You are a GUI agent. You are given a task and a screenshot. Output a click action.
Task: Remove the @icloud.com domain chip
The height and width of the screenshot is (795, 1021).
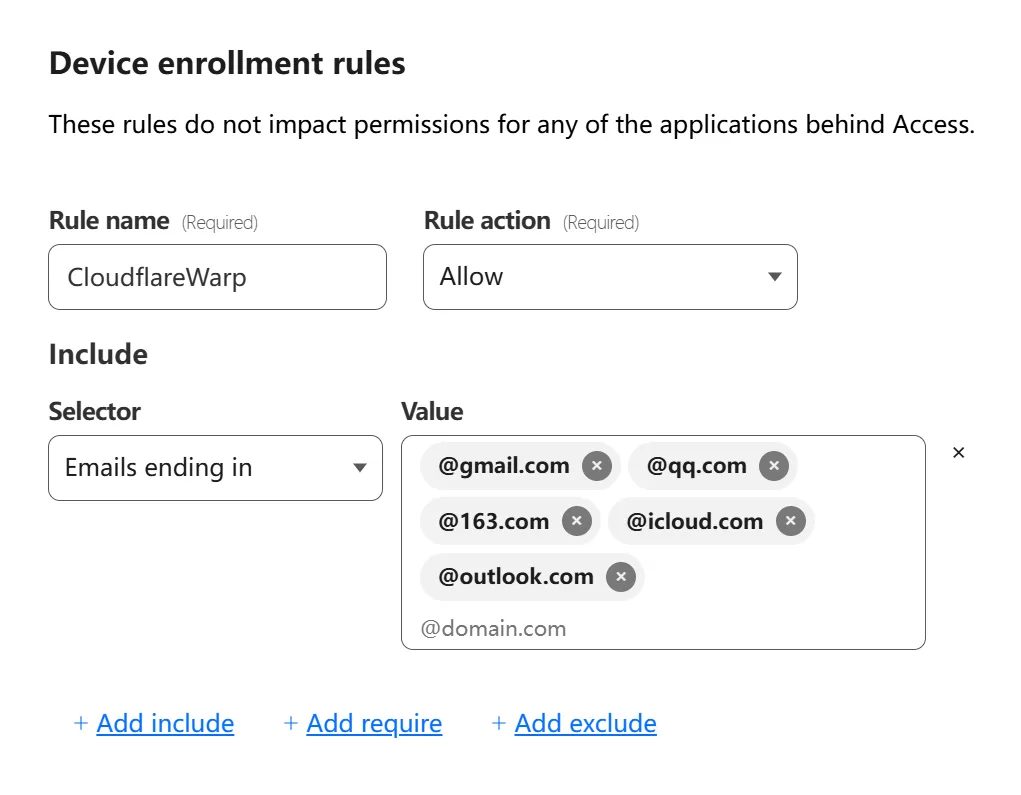790,522
